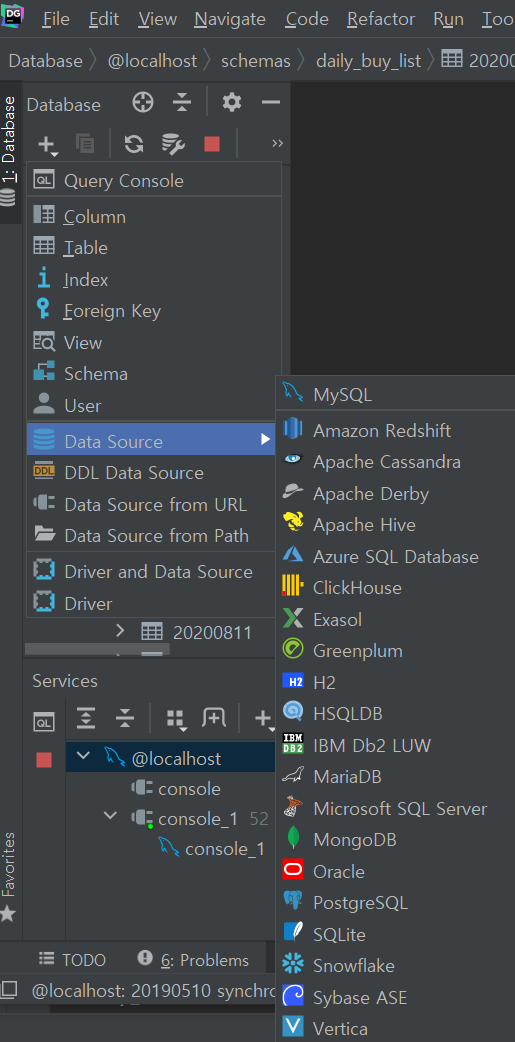Open the Data Source submenu
Screen dimensions: 515x1042
pos(151,441)
